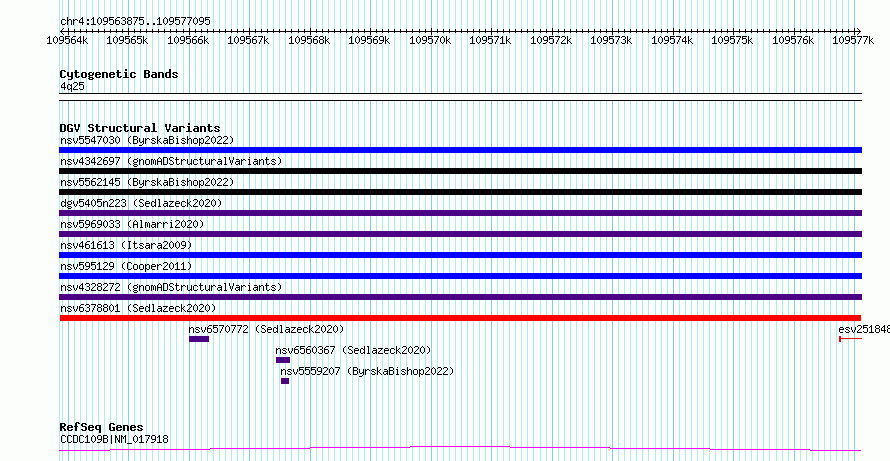Click the blue bar for nsv5547030
The image size is (890, 461).
click(460, 150)
